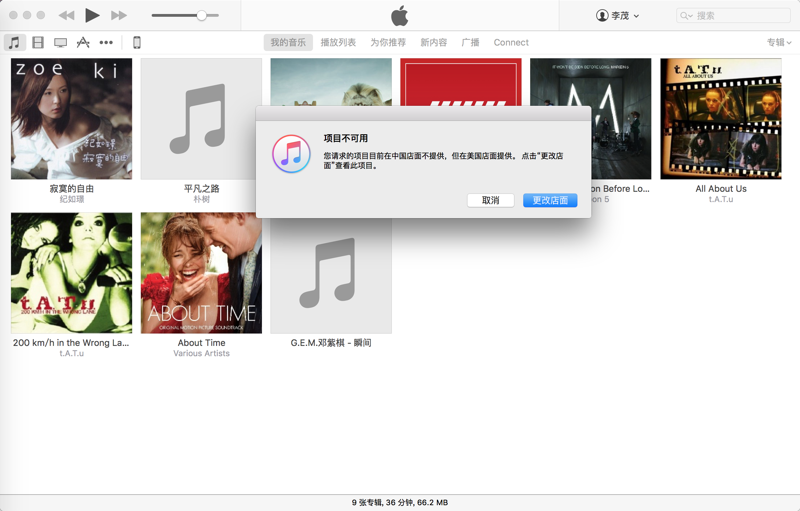Viewport: 800px width, 511px height.
Task: Open the 200 km/h in the Wrong Lane cover
Action: [71, 273]
